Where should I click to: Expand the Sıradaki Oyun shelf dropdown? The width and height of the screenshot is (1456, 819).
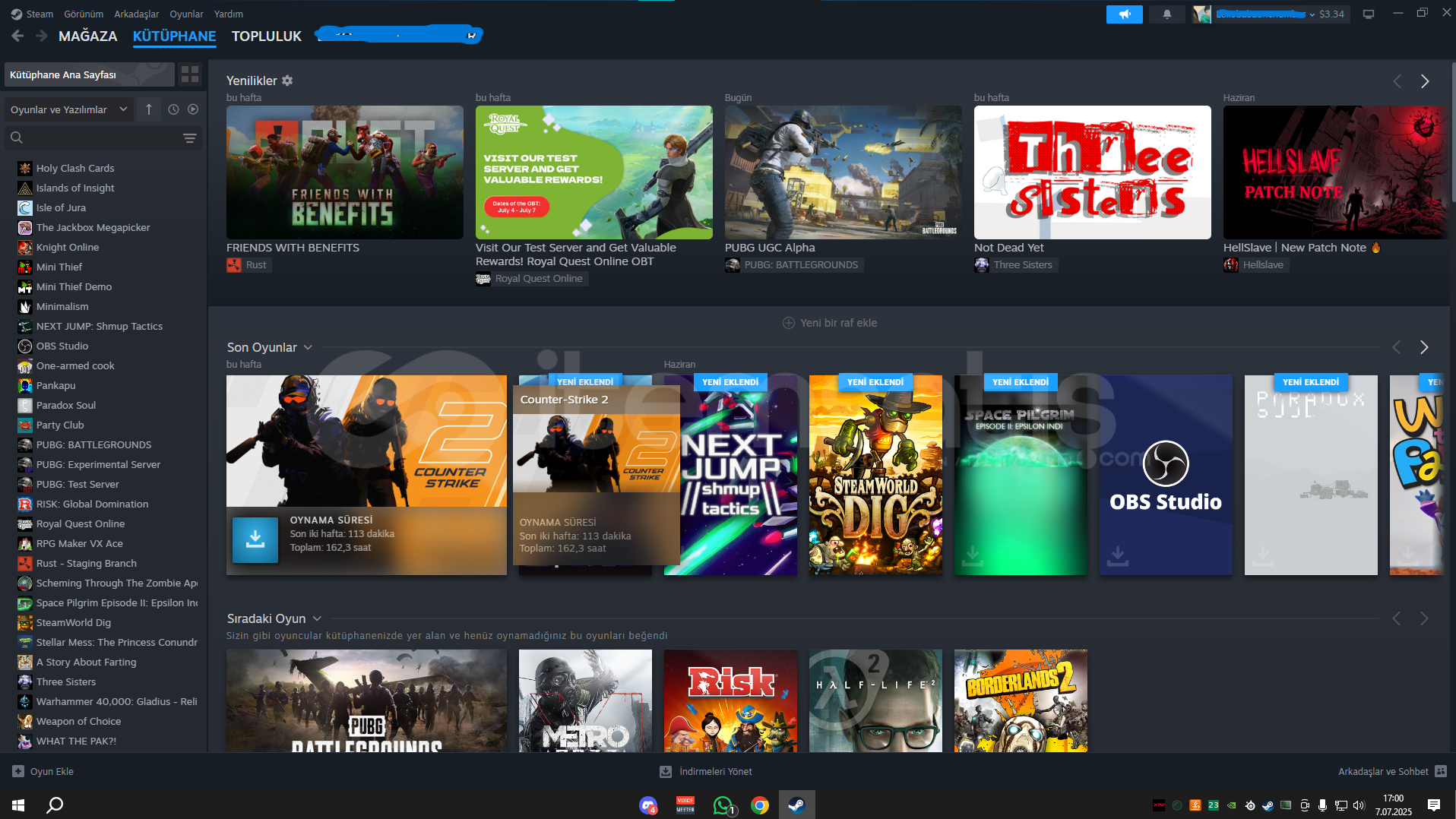(317, 618)
